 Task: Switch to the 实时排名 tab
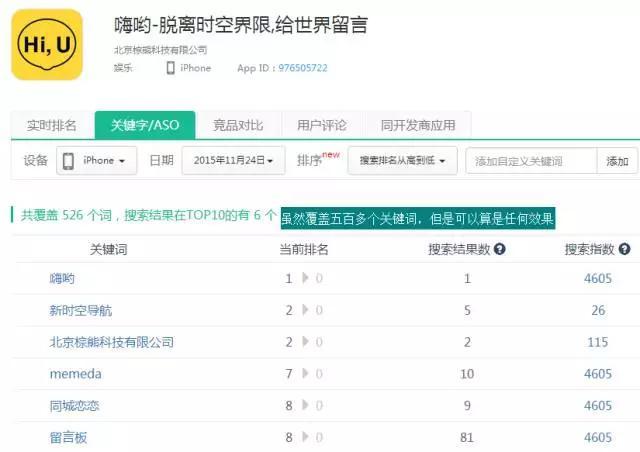point(52,125)
